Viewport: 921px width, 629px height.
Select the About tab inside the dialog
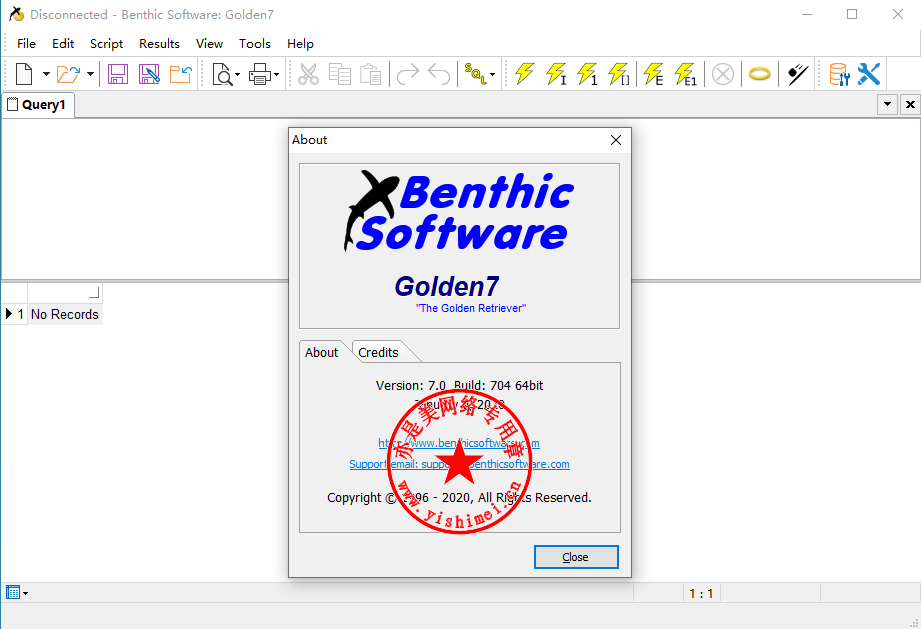click(x=321, y=352)
